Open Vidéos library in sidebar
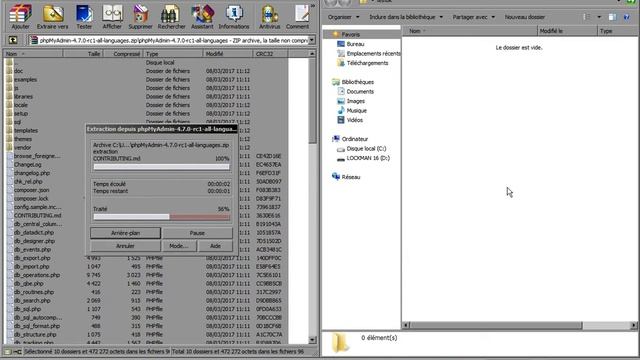Screen dimensions: 640x360 [x=354, y=120]
